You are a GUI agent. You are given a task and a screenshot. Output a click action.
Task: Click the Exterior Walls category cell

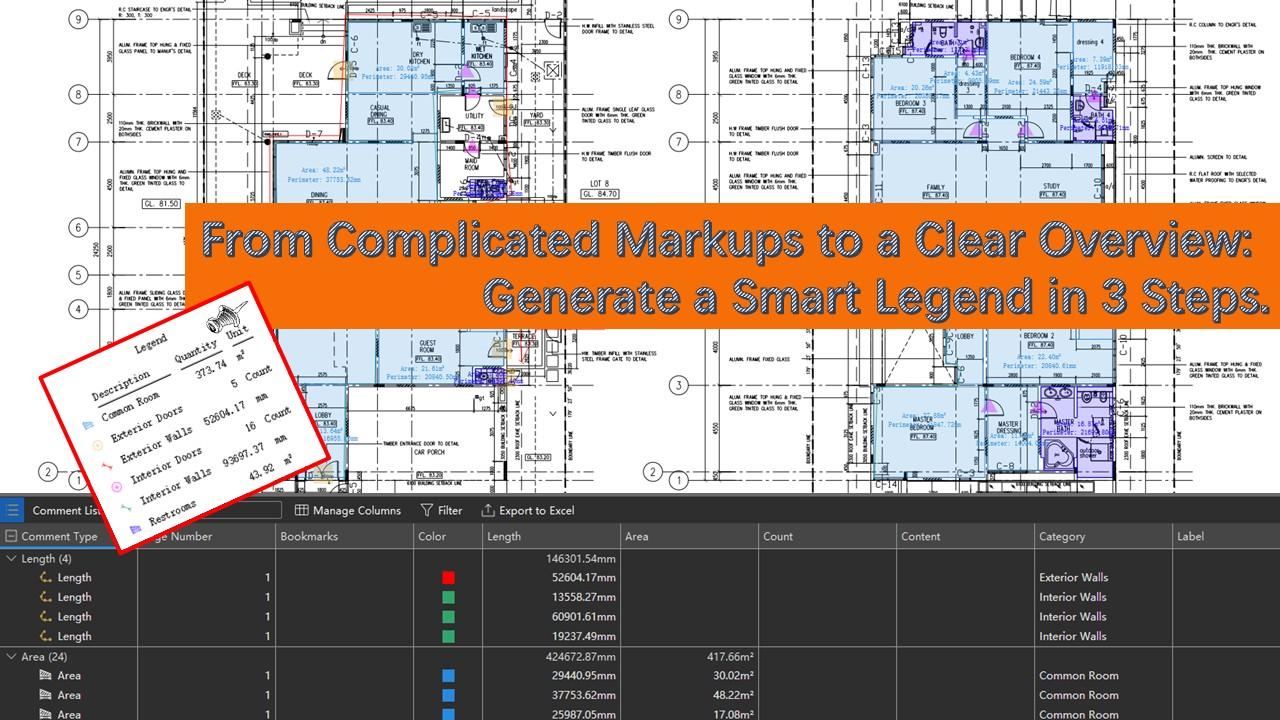1073,578
